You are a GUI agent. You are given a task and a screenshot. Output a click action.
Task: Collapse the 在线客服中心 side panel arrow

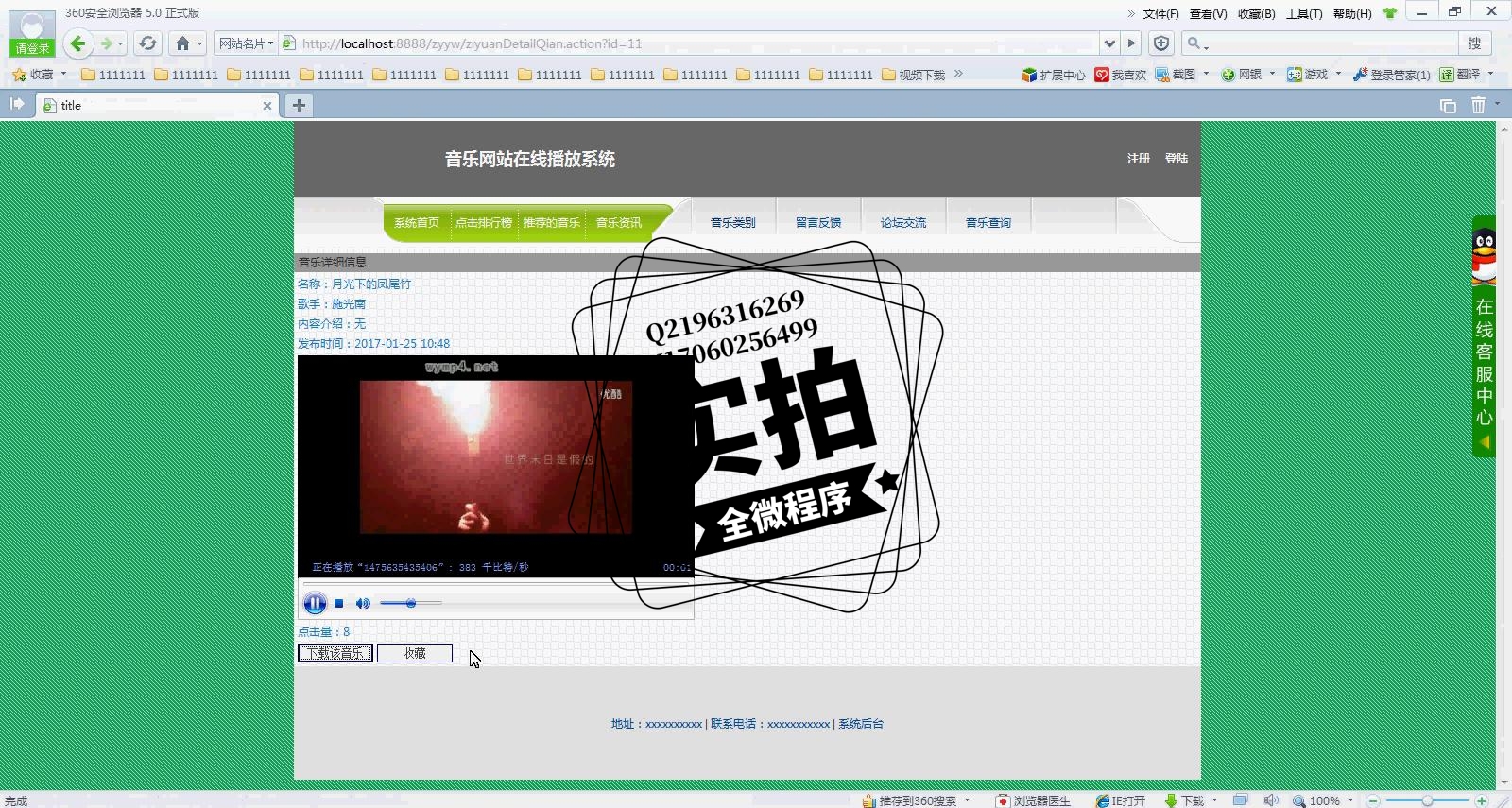point(1485,441)
